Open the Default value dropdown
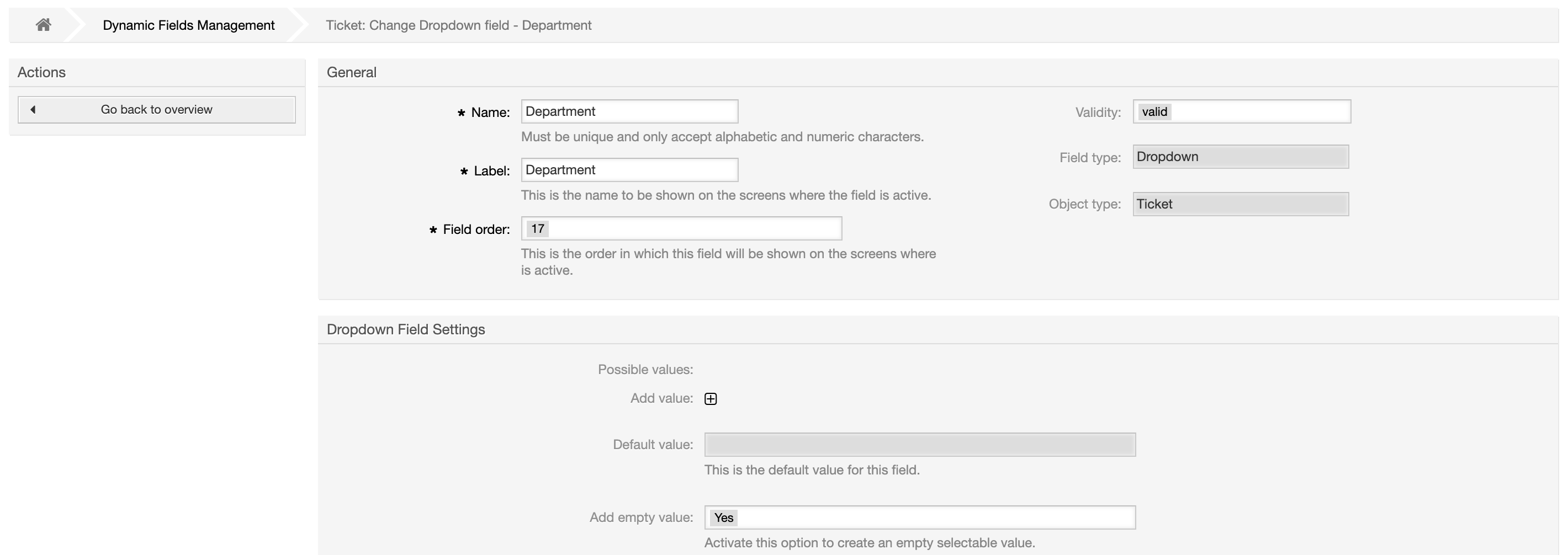The width and height of the screenshot is (1568, 555). pyautogui.click(x=919, y=445)
